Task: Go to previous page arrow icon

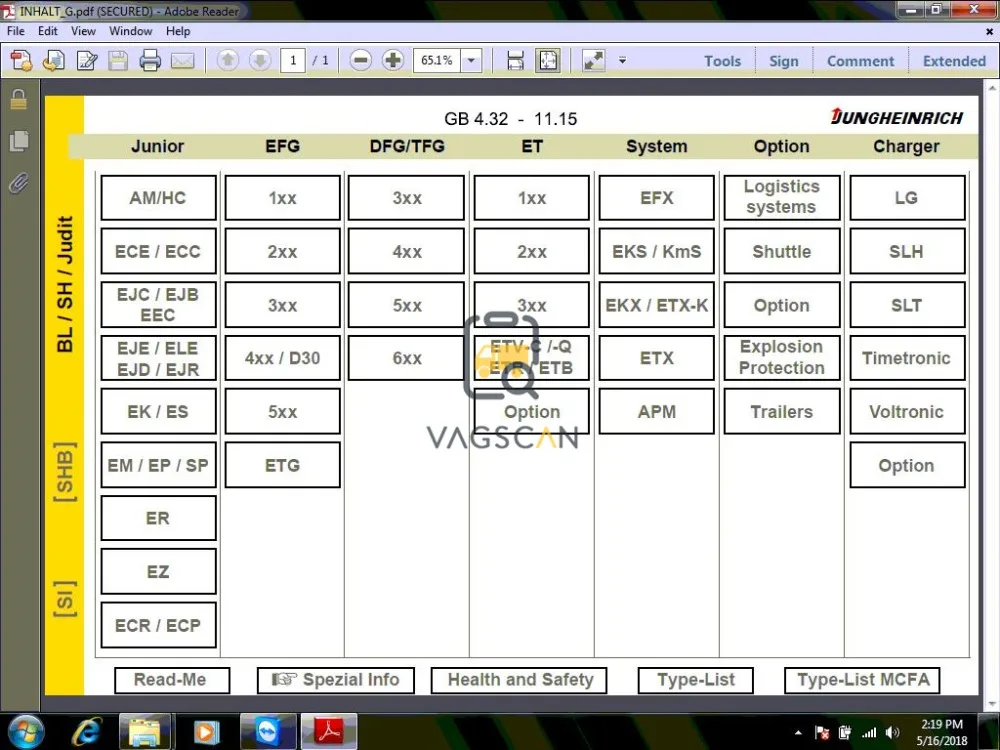Action: tap(228, 61)
